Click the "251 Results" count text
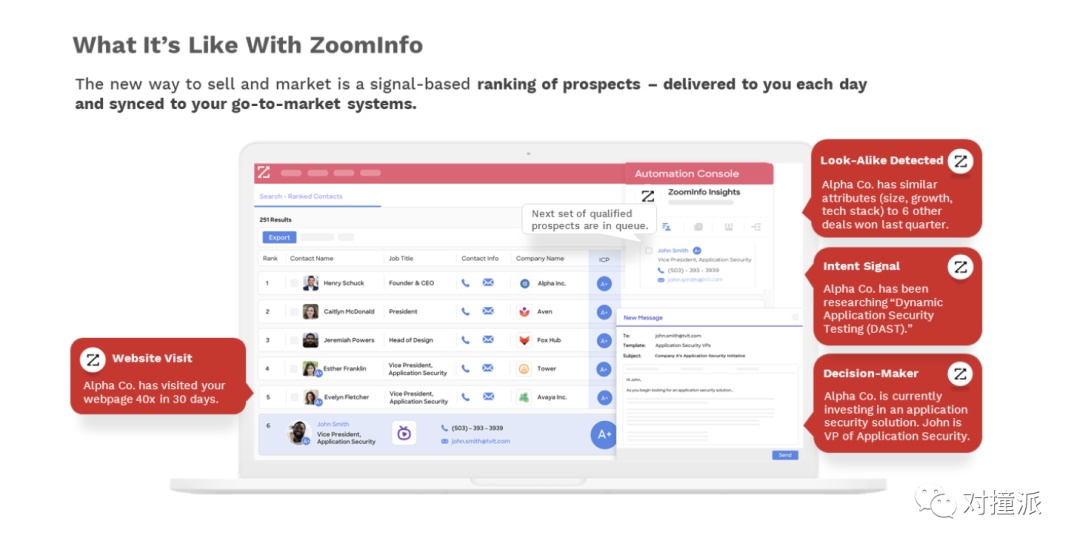The width and height of the screenshot is (1076, 547). point(275,220)
